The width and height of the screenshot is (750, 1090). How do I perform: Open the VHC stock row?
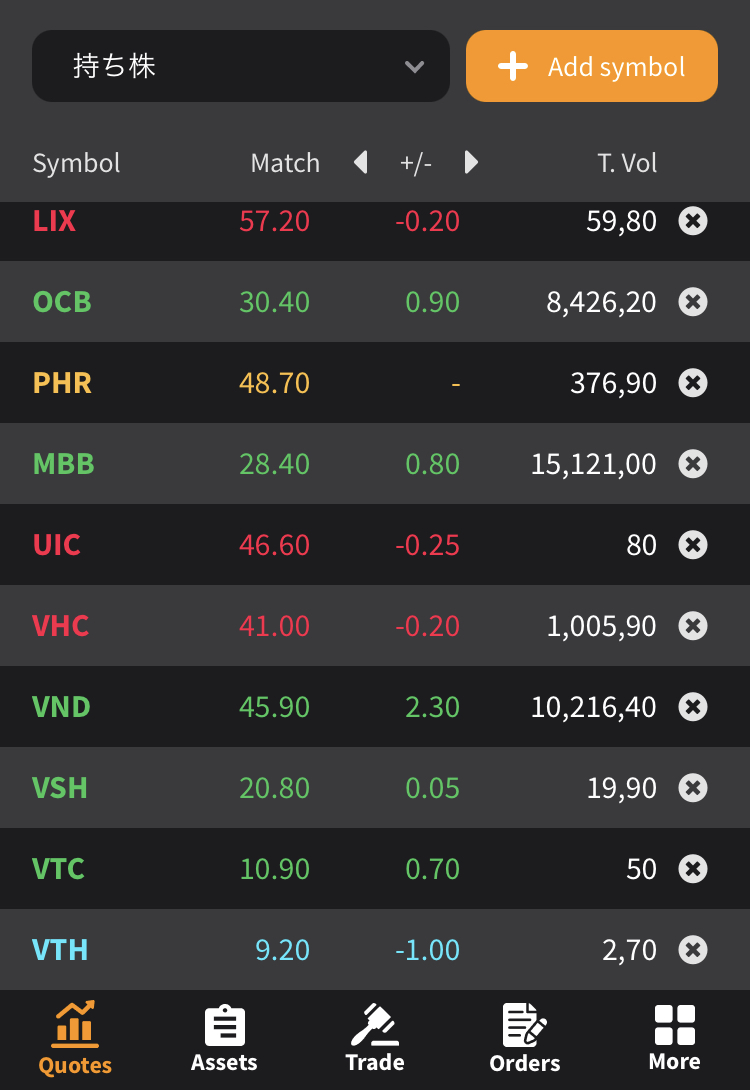pos(375,626)
